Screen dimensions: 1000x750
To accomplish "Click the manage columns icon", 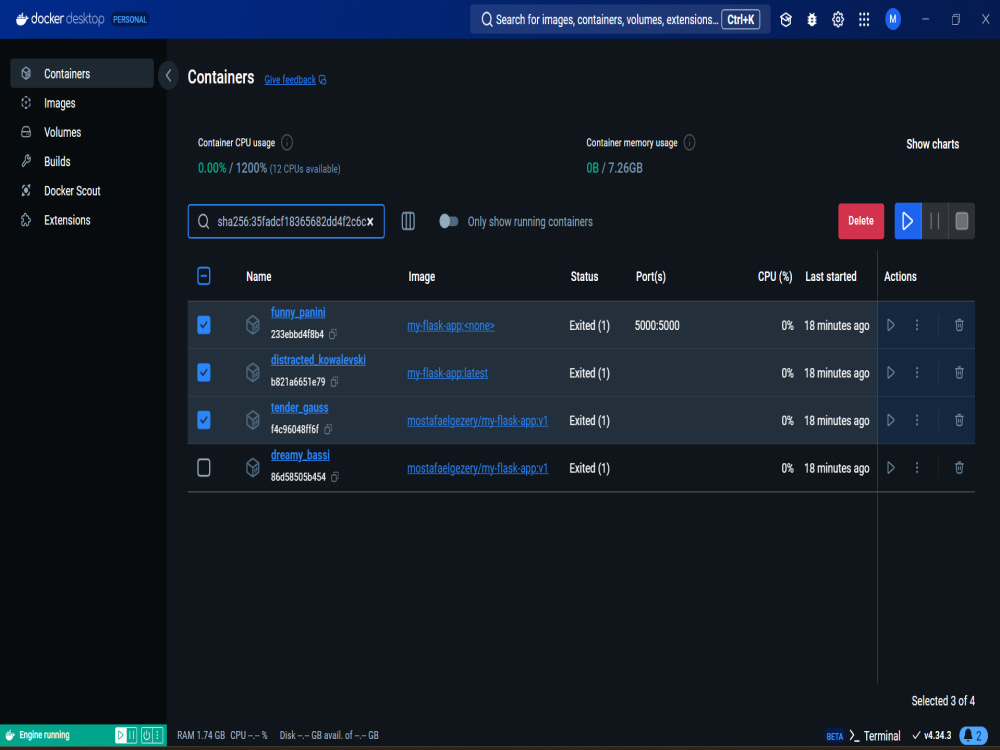I will (x=408, y=221).
